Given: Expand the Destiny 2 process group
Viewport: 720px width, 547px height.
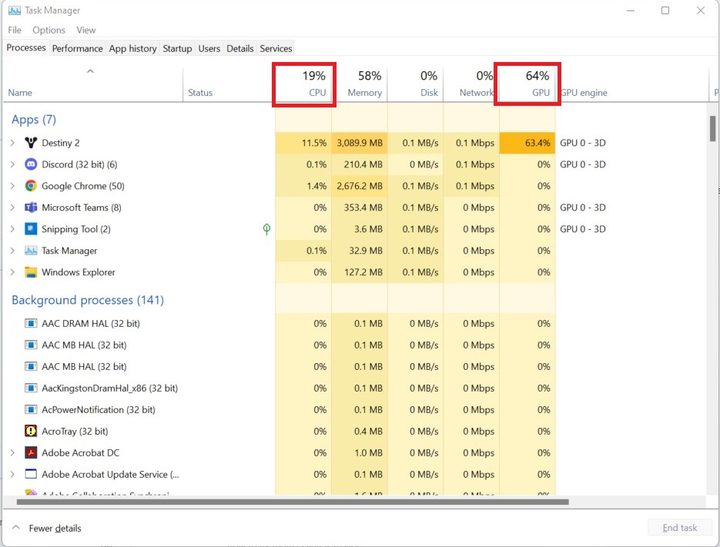Looking at the screenshot, I should [12, 143].
